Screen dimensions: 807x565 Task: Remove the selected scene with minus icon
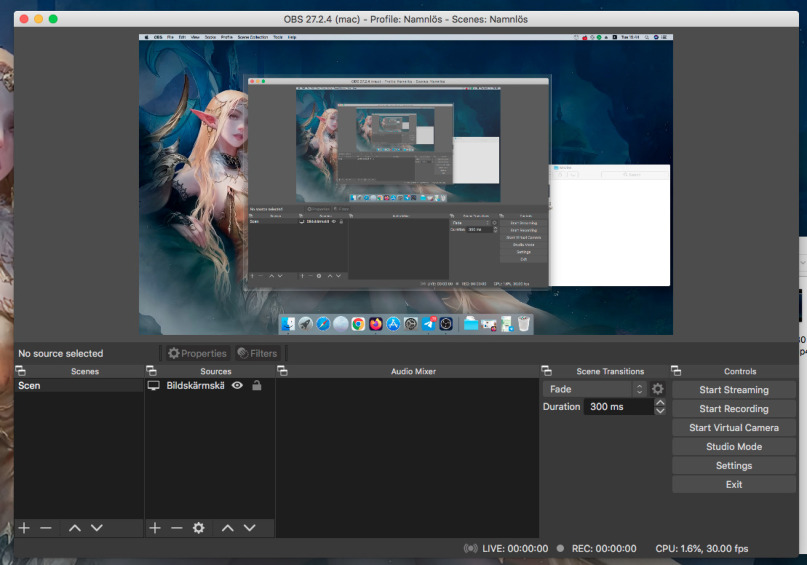(x=46, y=528)
